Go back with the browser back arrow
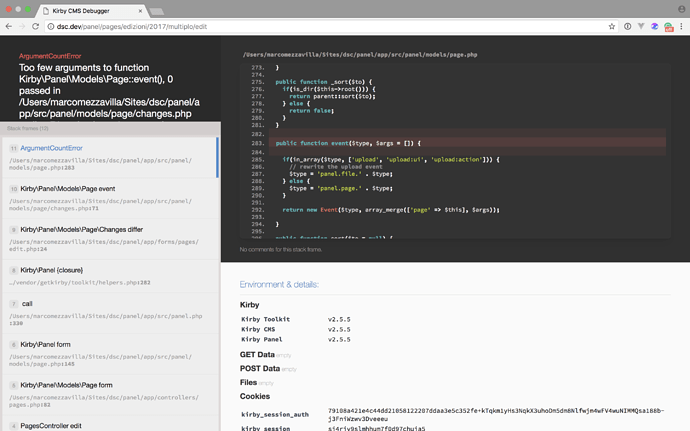690x431 pixels. point(9,26)
